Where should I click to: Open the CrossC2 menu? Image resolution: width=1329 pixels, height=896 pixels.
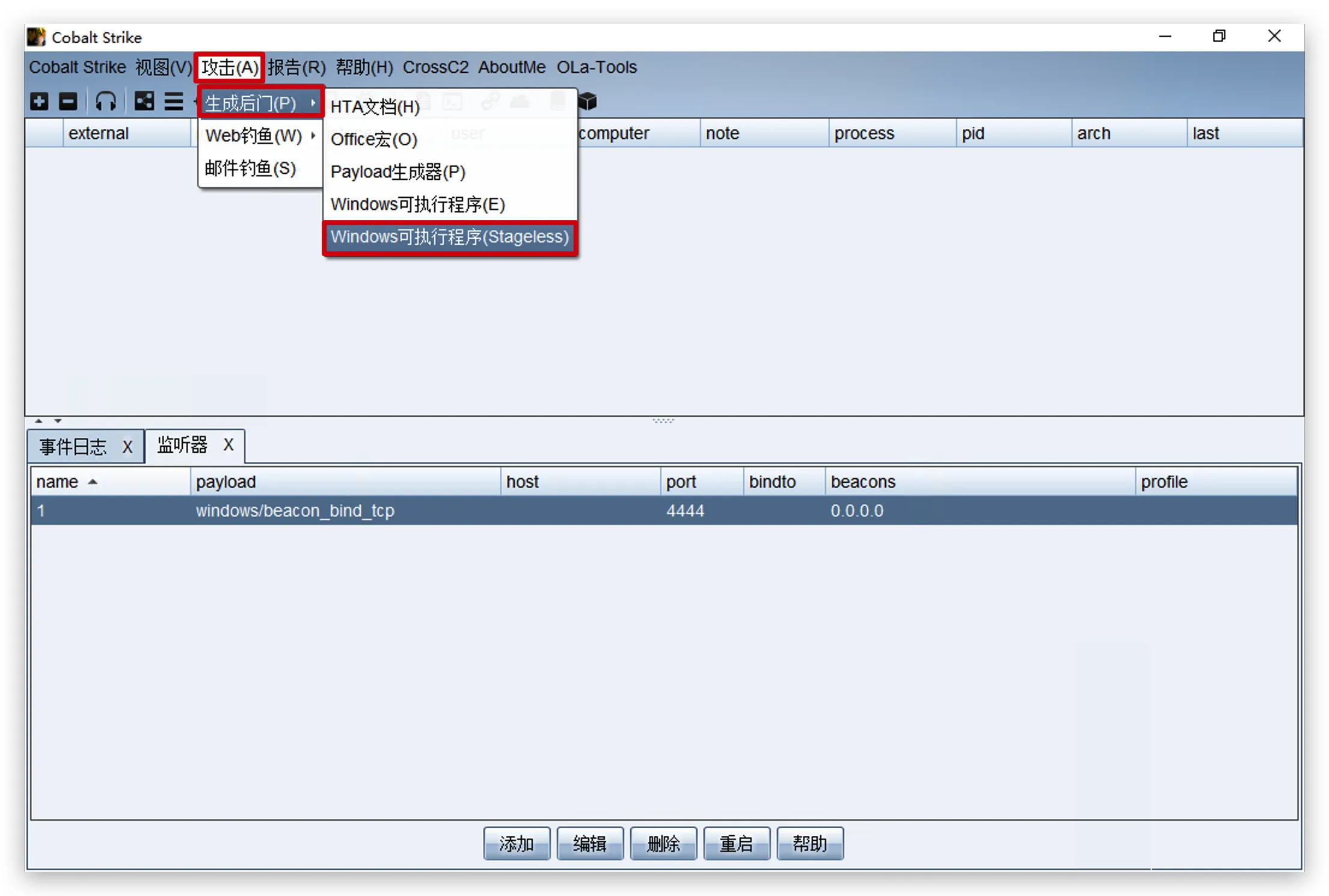[435, 67]
